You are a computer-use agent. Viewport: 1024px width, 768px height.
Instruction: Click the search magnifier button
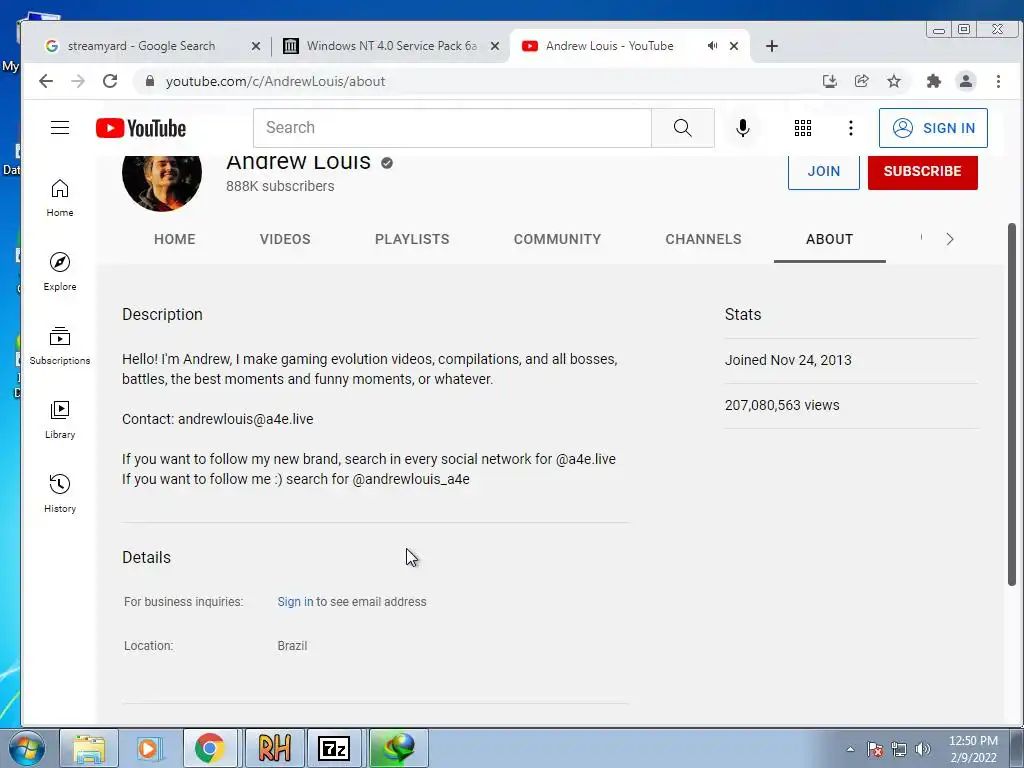682,127
